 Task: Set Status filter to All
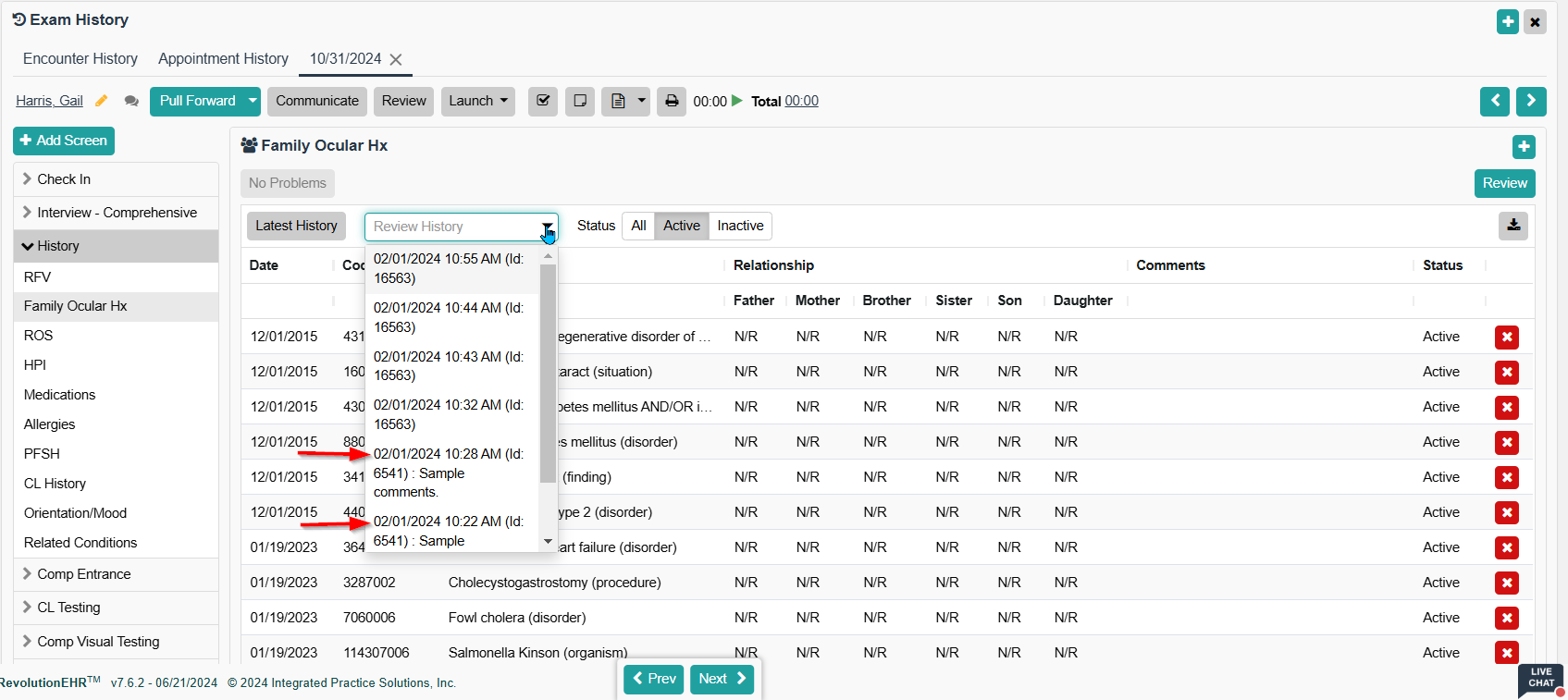tap(638, 226)
